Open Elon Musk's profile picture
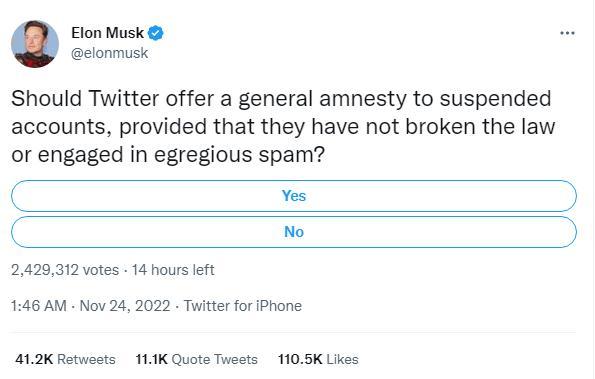This screenshot has width=595, height=379. pos(35,44)
